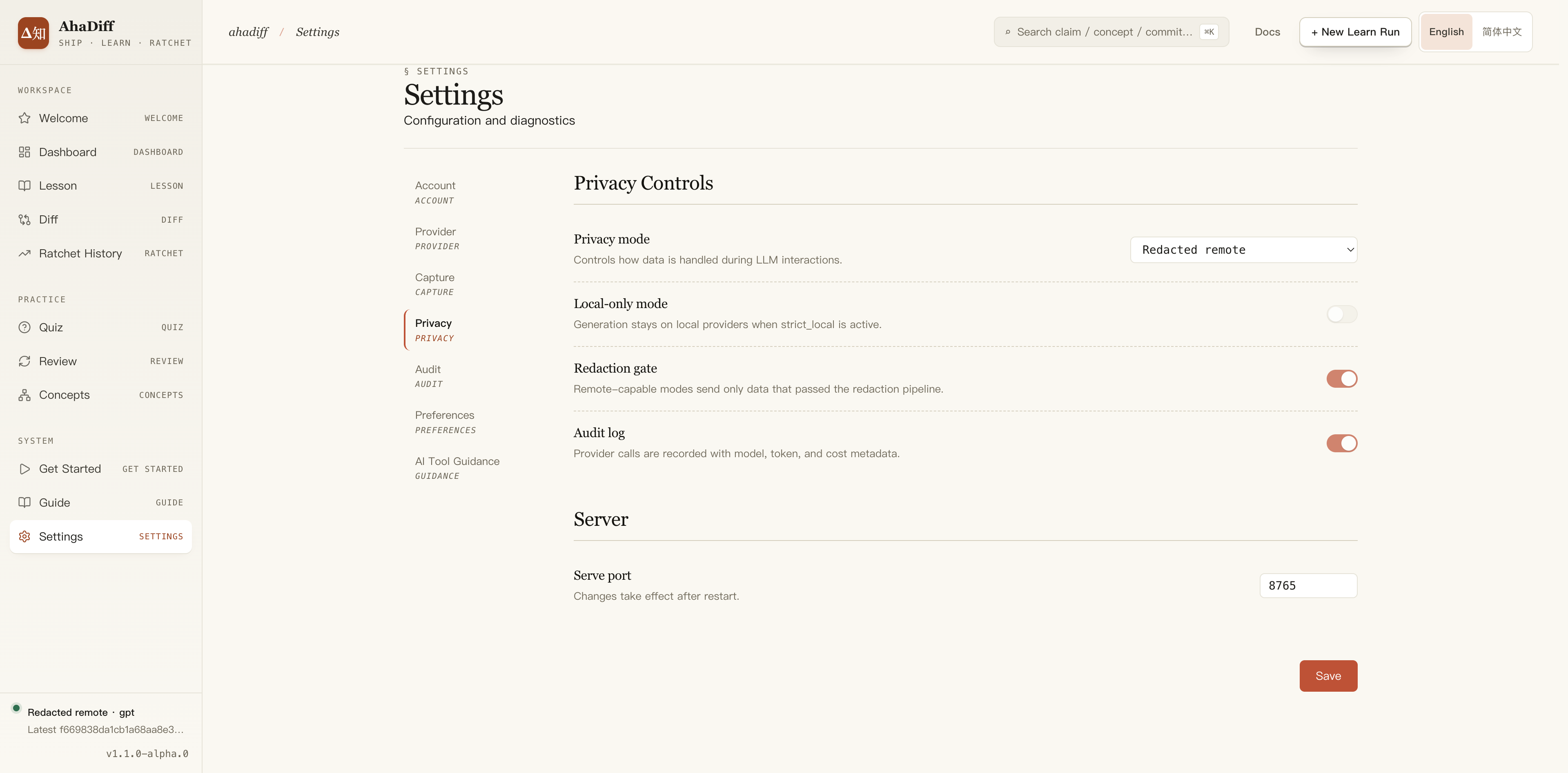This screenshot has width=1568, height=773.
Task: Enable the Local-only mode toggle
Action: coord(1341,314)
